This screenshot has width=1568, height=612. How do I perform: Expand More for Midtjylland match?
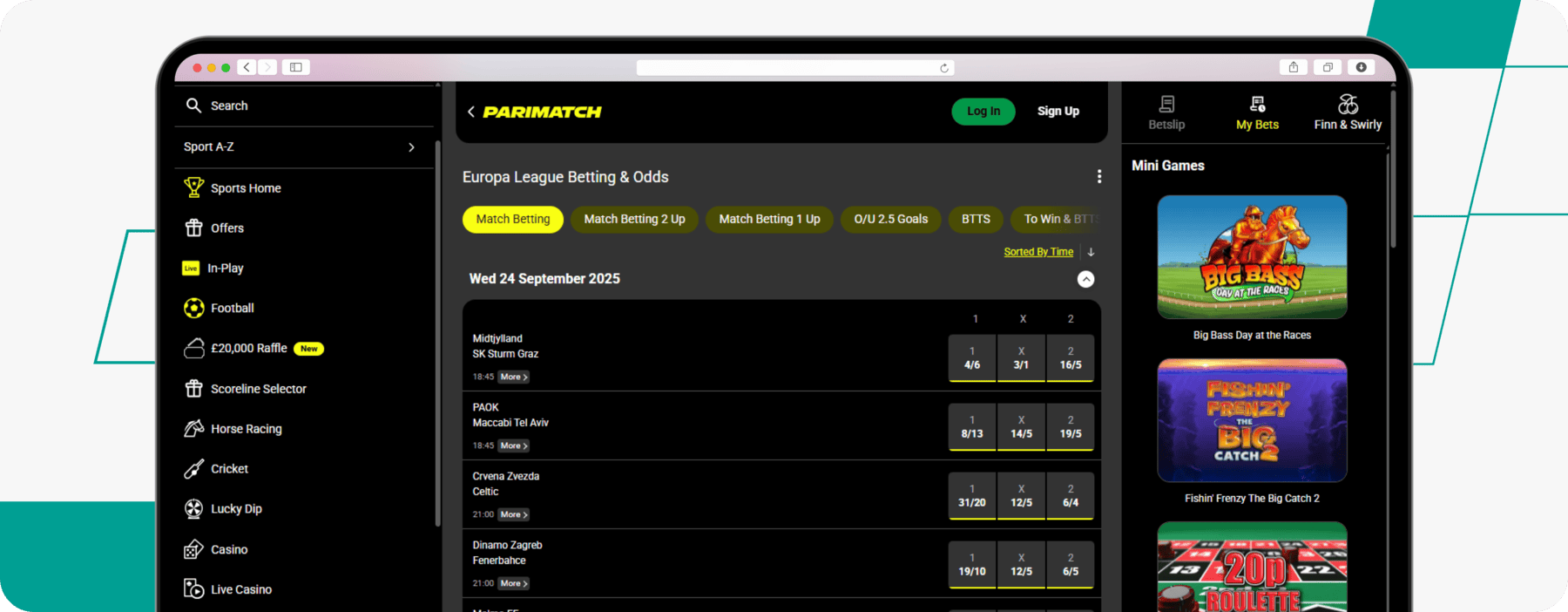click(x=514, y=377)
